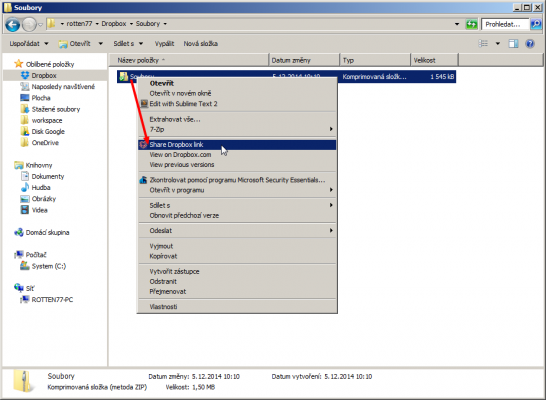Choose View previous versions
The image size is (546, 400).
click(x=237, y=165)
